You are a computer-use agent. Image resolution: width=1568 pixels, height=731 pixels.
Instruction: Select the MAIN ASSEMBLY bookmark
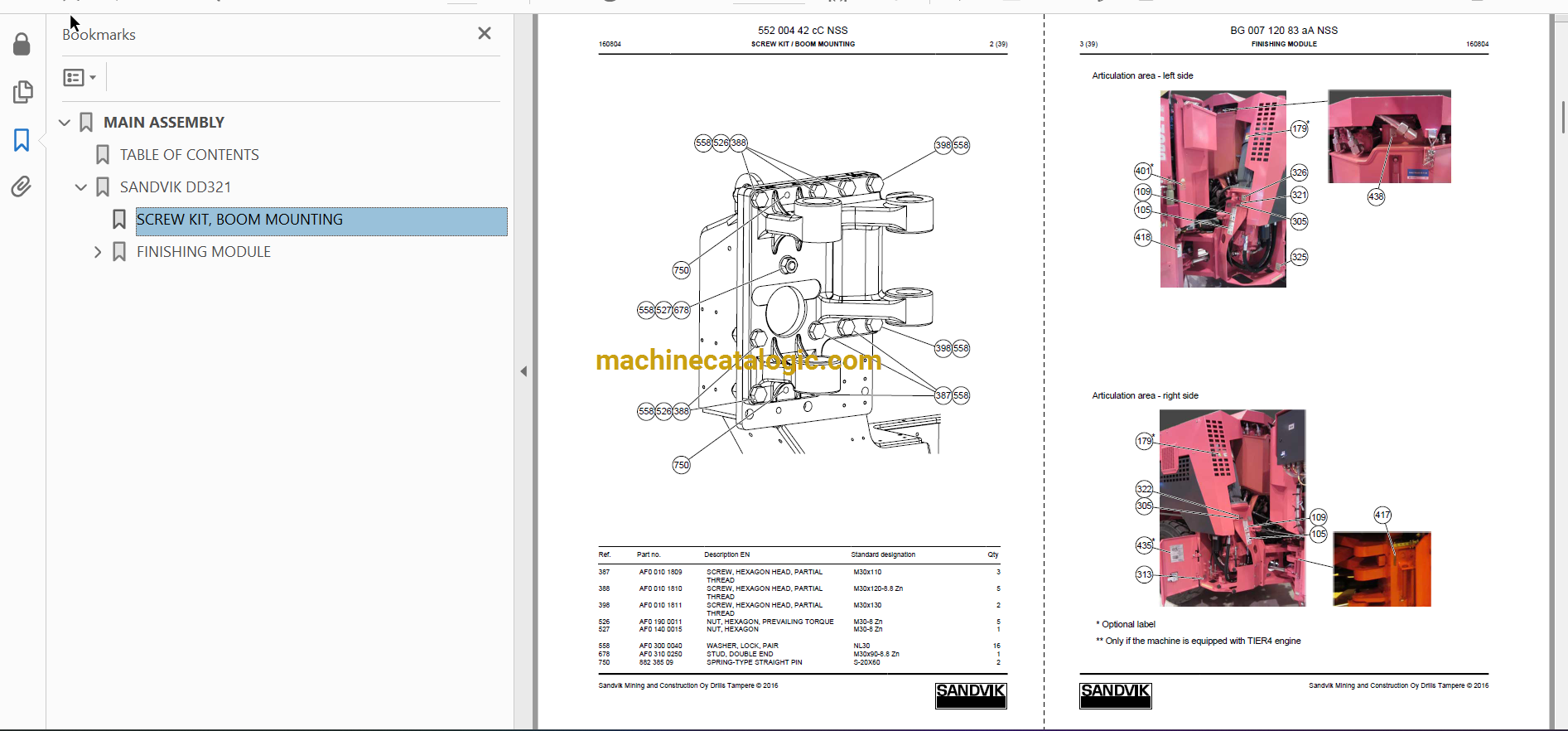point(164,123)
